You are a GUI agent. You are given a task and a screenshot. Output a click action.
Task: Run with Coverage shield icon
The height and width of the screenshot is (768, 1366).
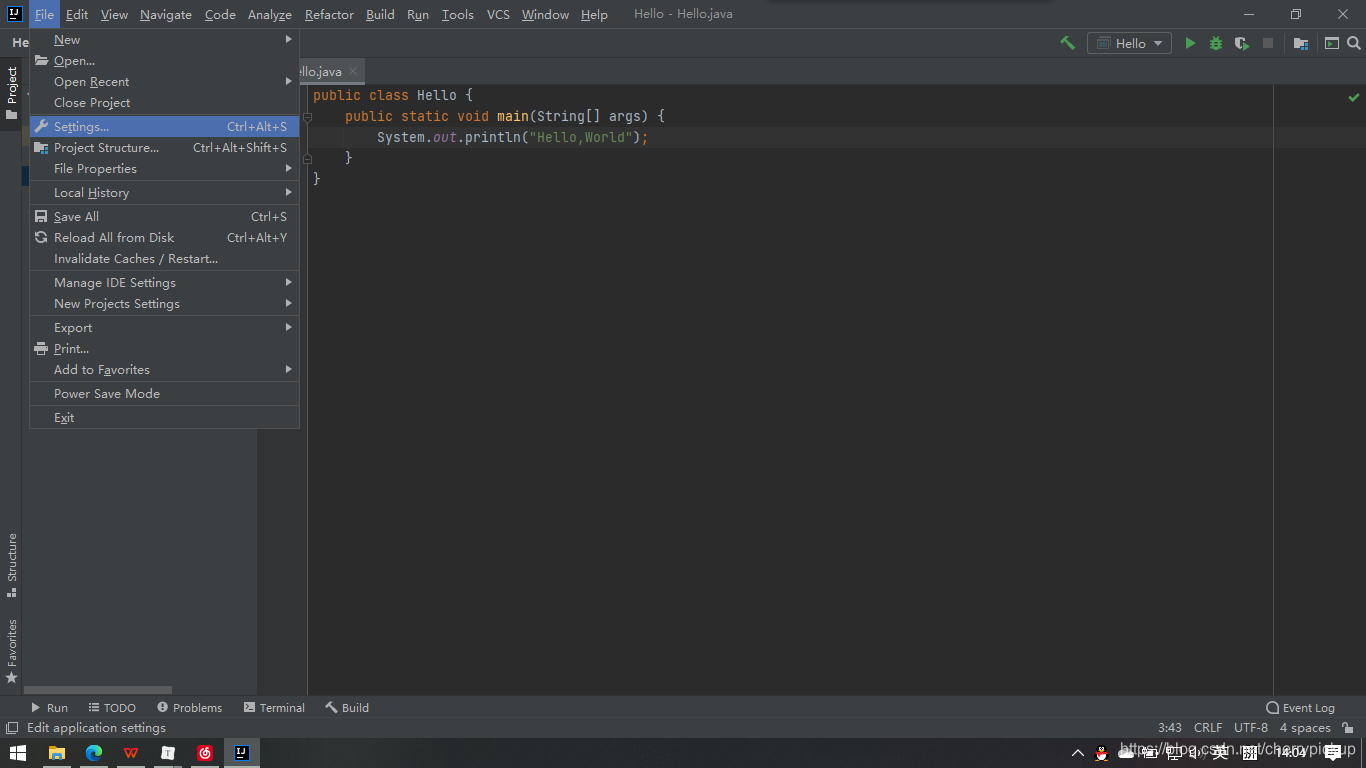[1242, 43]
